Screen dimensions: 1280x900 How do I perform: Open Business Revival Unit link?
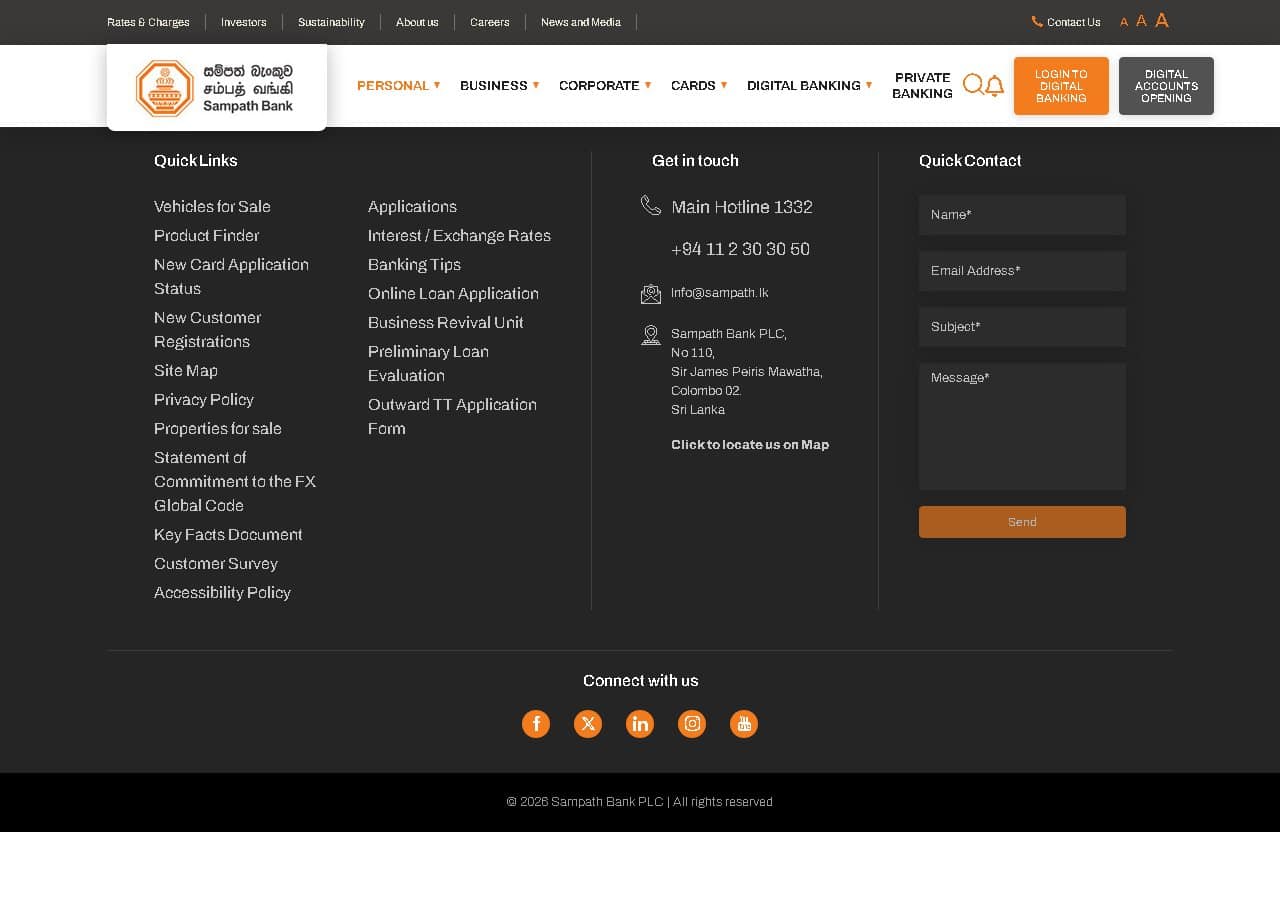[446, 323]
